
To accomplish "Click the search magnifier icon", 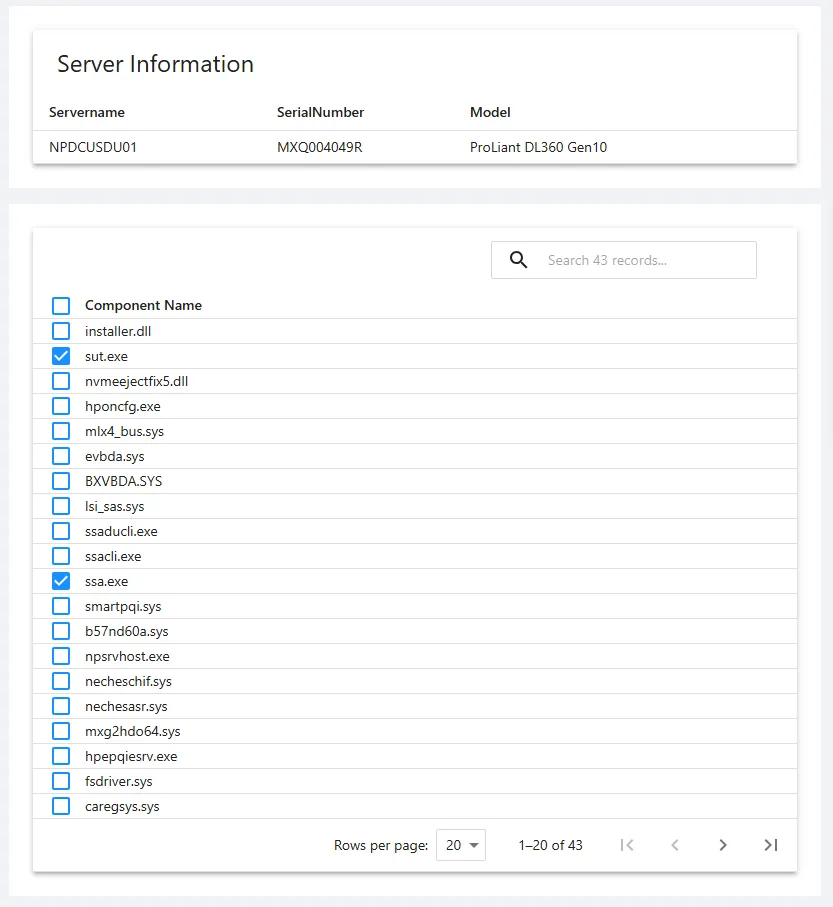I will [x=518, y=260].
